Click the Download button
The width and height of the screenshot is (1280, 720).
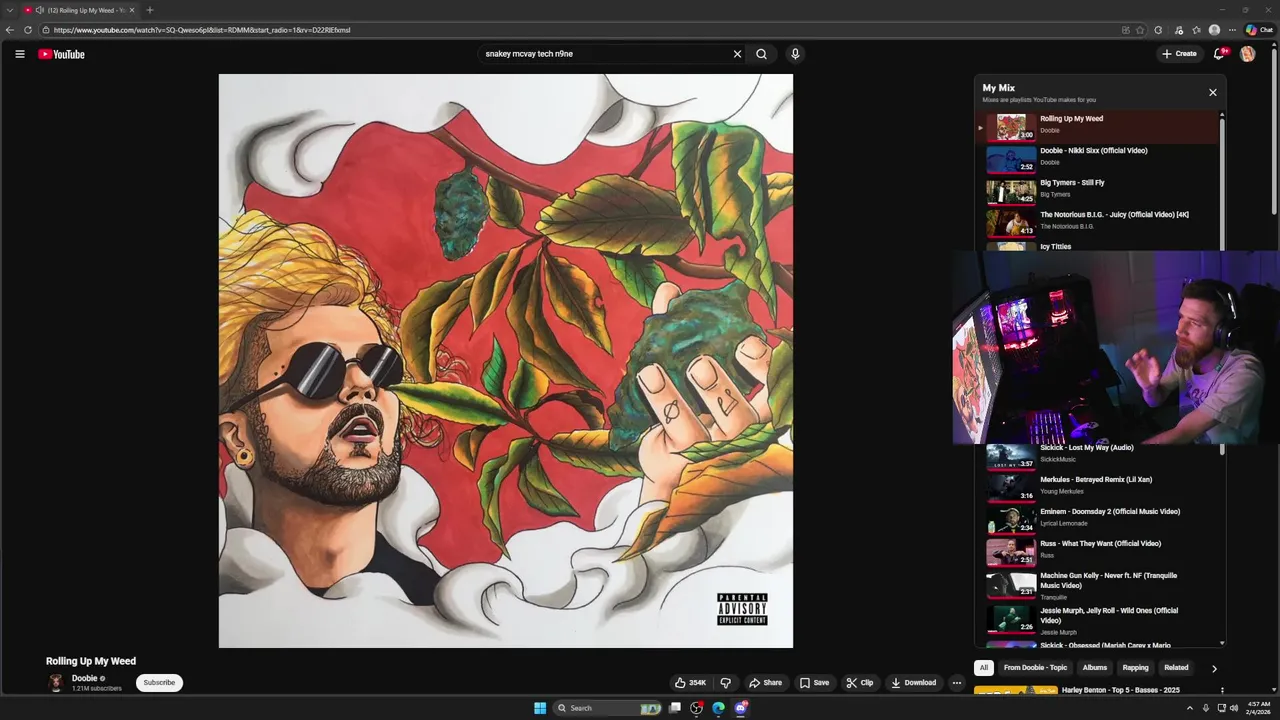click(913, 683)
